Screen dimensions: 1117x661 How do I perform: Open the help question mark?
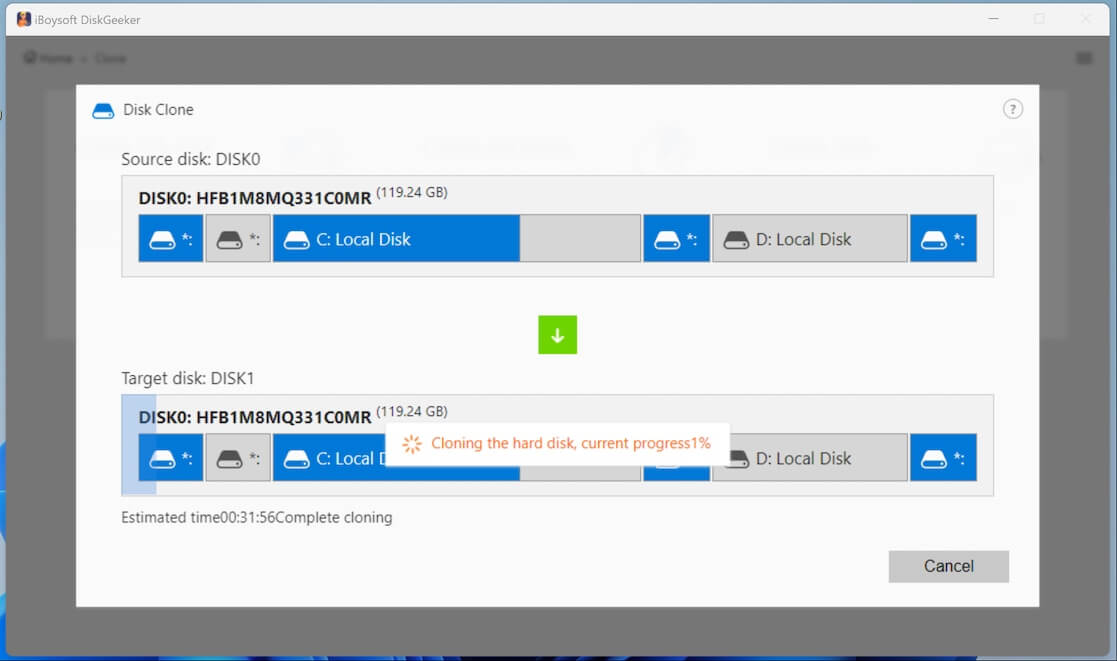coord(1012,109)
